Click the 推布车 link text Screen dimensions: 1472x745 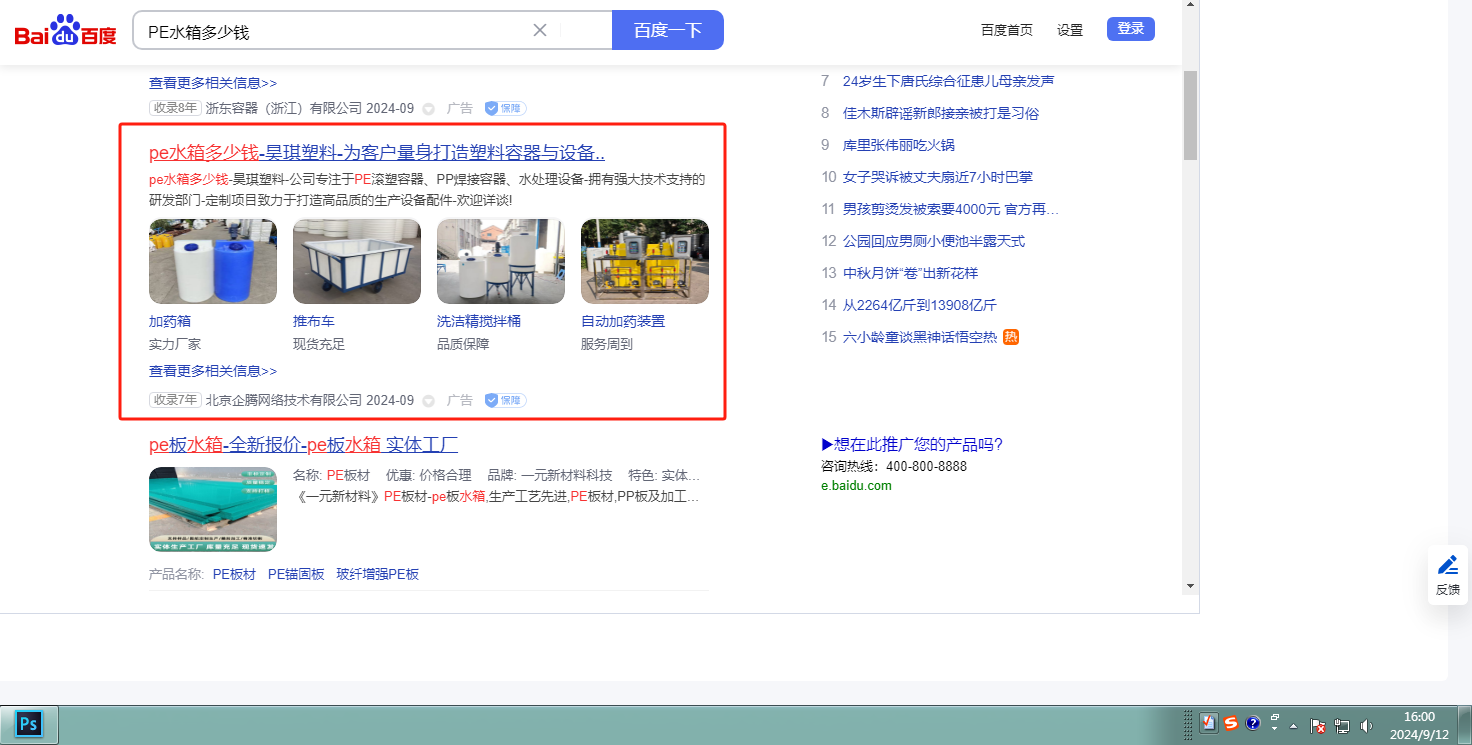coord(314,321)
